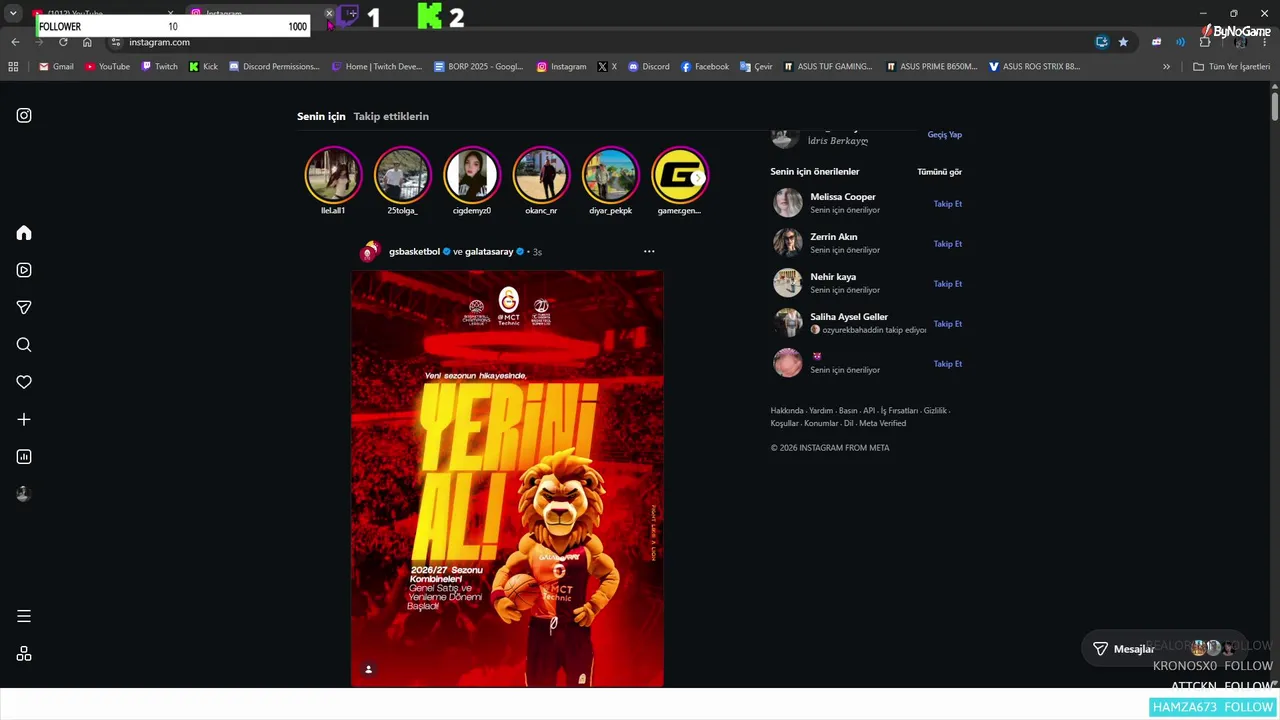
Task: Click the Instagram logo in the sidebar
Action: (24, 115)
